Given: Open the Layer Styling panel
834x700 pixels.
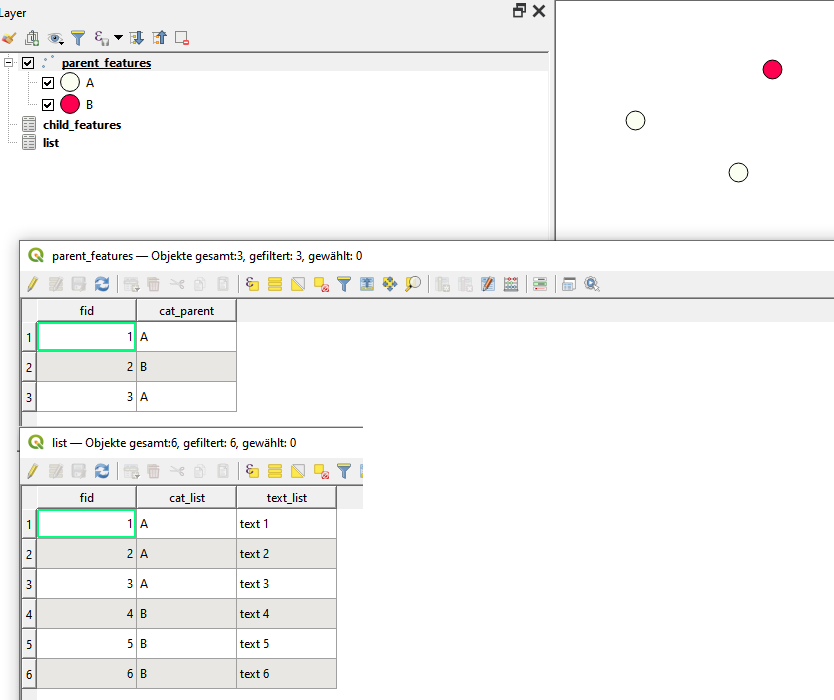Looking at the screenshot, I should [x=9, y=37].
